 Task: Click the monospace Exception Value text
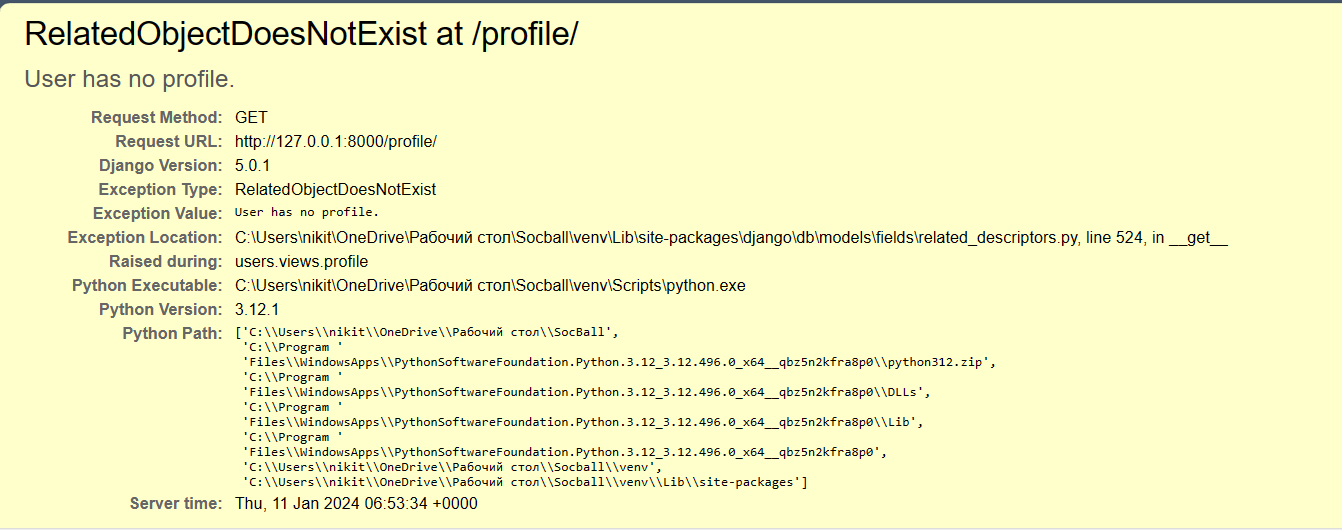(306, 213)
